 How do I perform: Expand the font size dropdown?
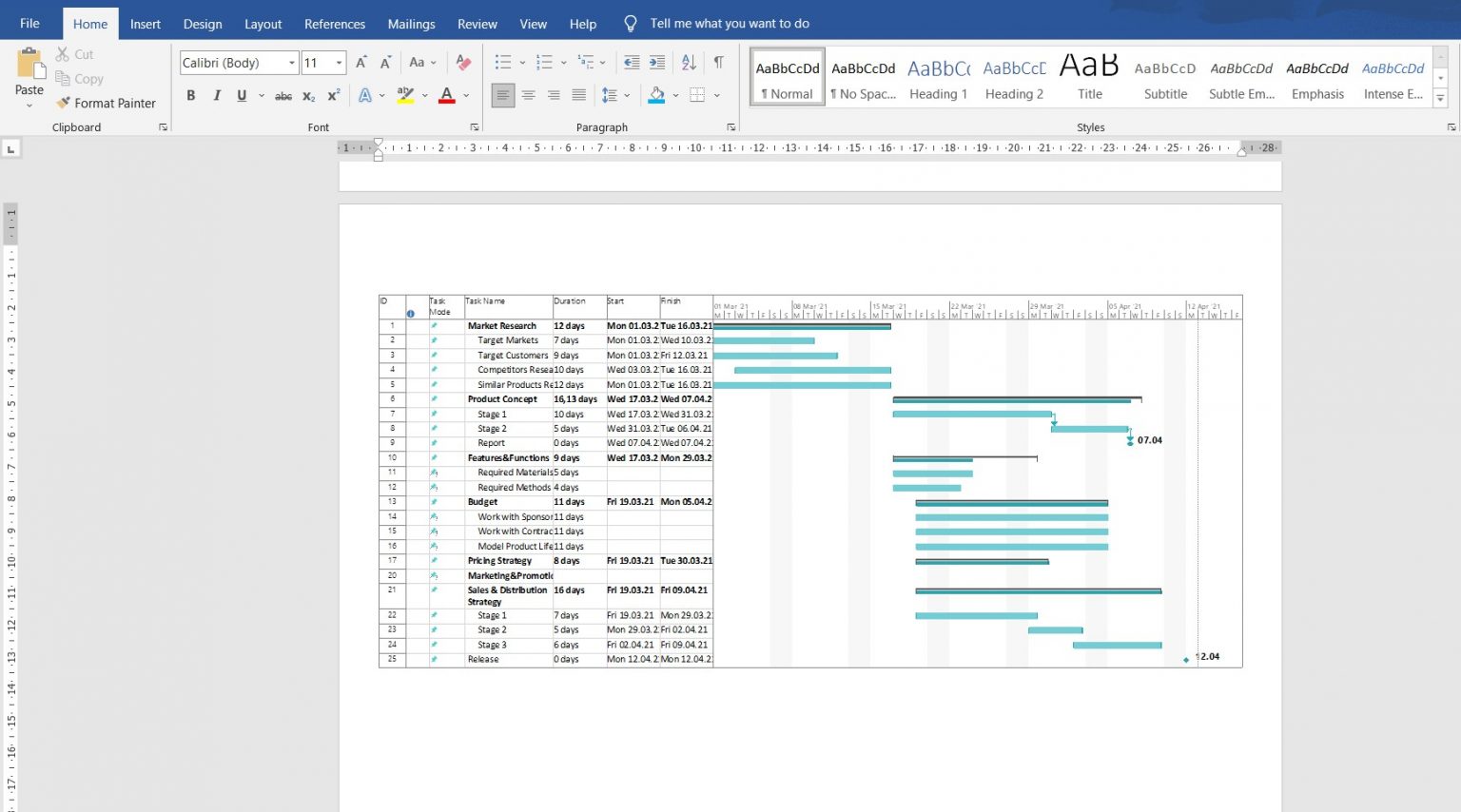338,62
